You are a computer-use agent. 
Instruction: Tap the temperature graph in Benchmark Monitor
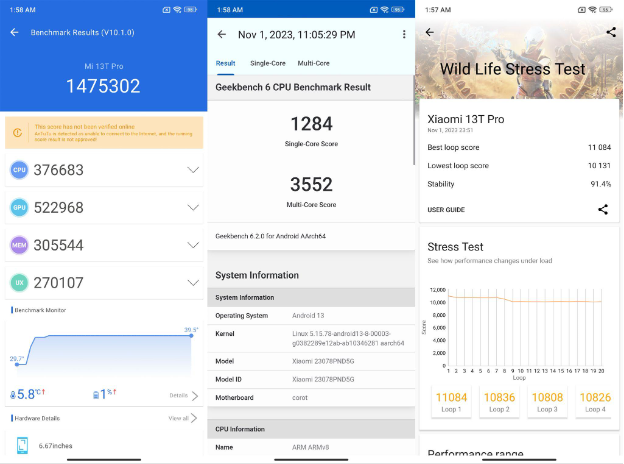[x=104, y=350]
